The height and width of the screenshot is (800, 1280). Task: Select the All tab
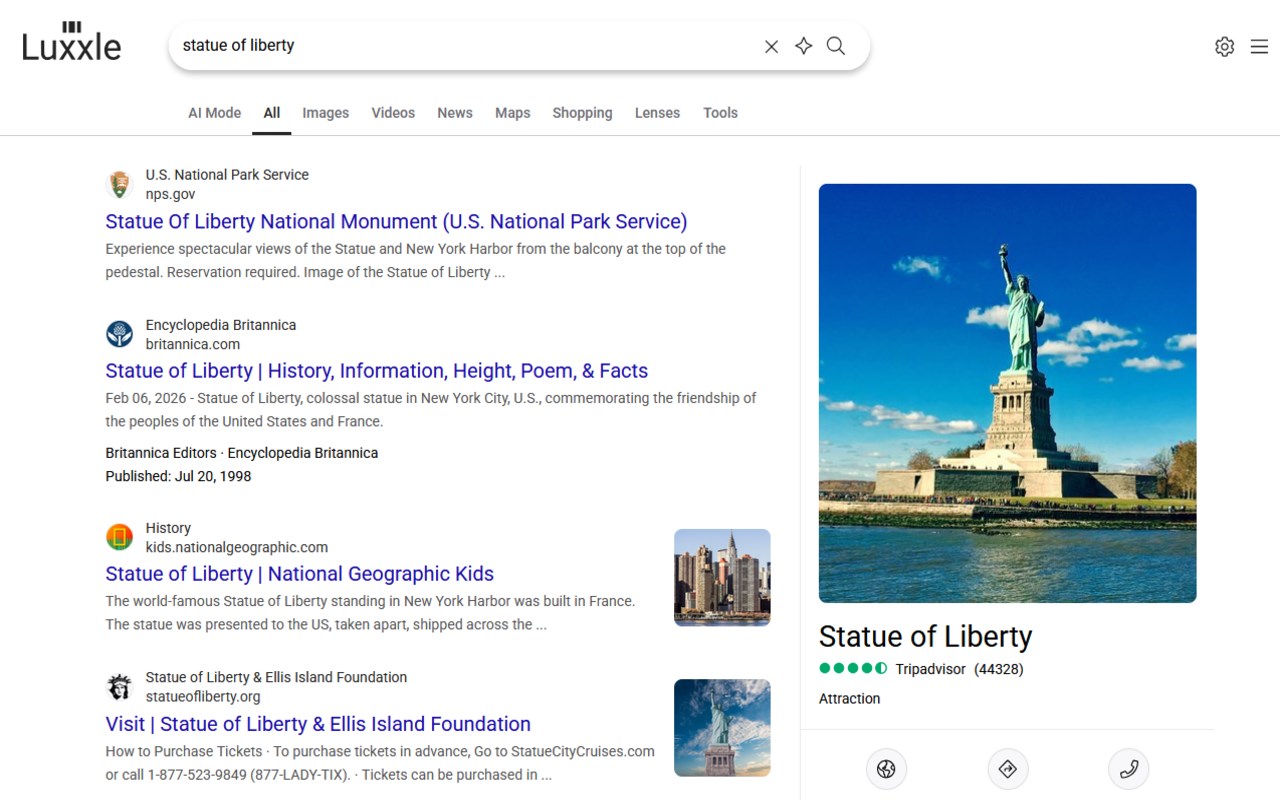(272, 113)
